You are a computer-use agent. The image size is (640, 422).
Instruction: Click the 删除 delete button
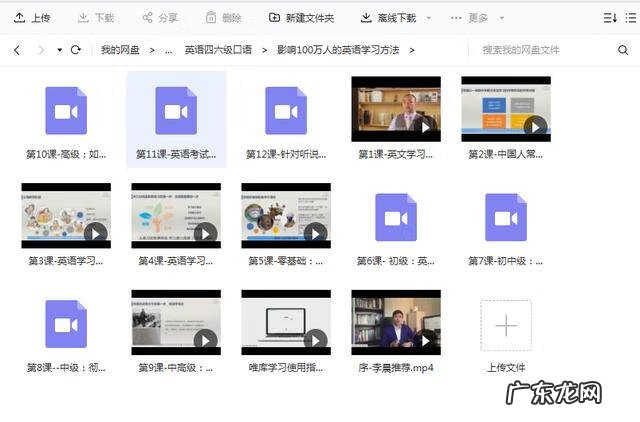(223, 18)
